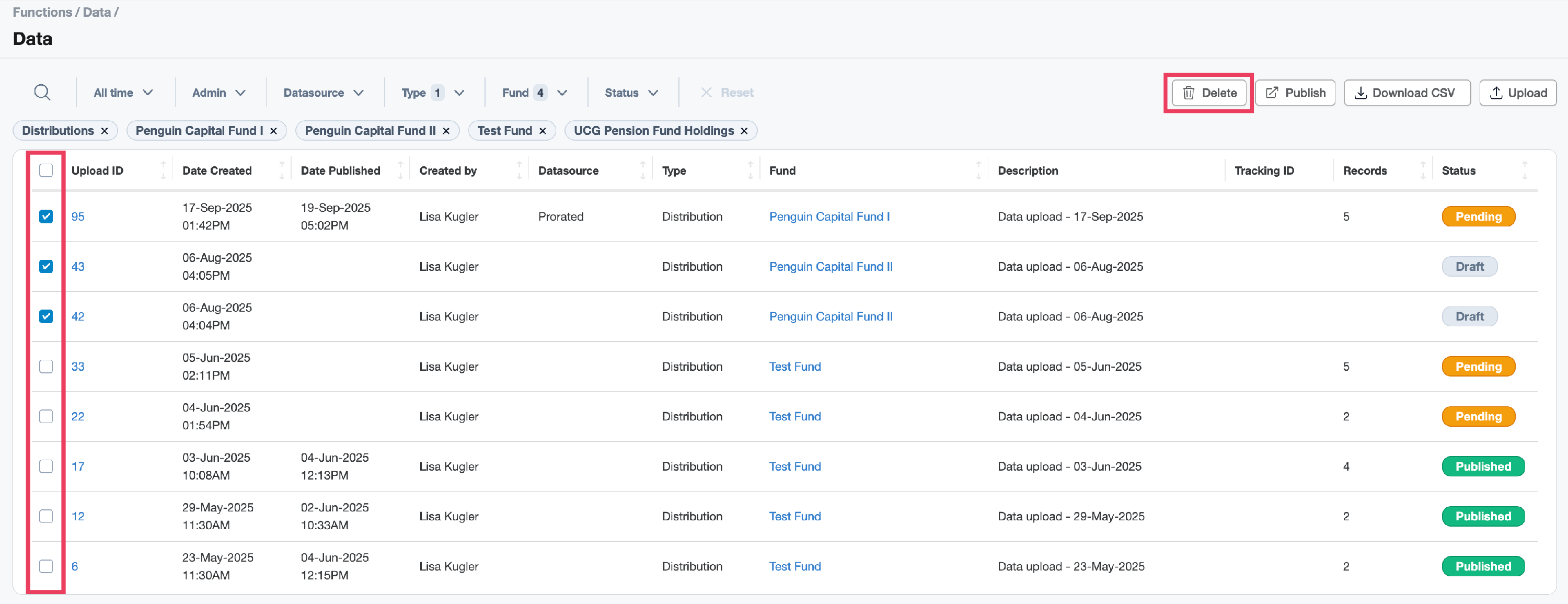
Task: Toggle the select-all header checkbox
Action: pyautogui.click(x=47, y=170)
